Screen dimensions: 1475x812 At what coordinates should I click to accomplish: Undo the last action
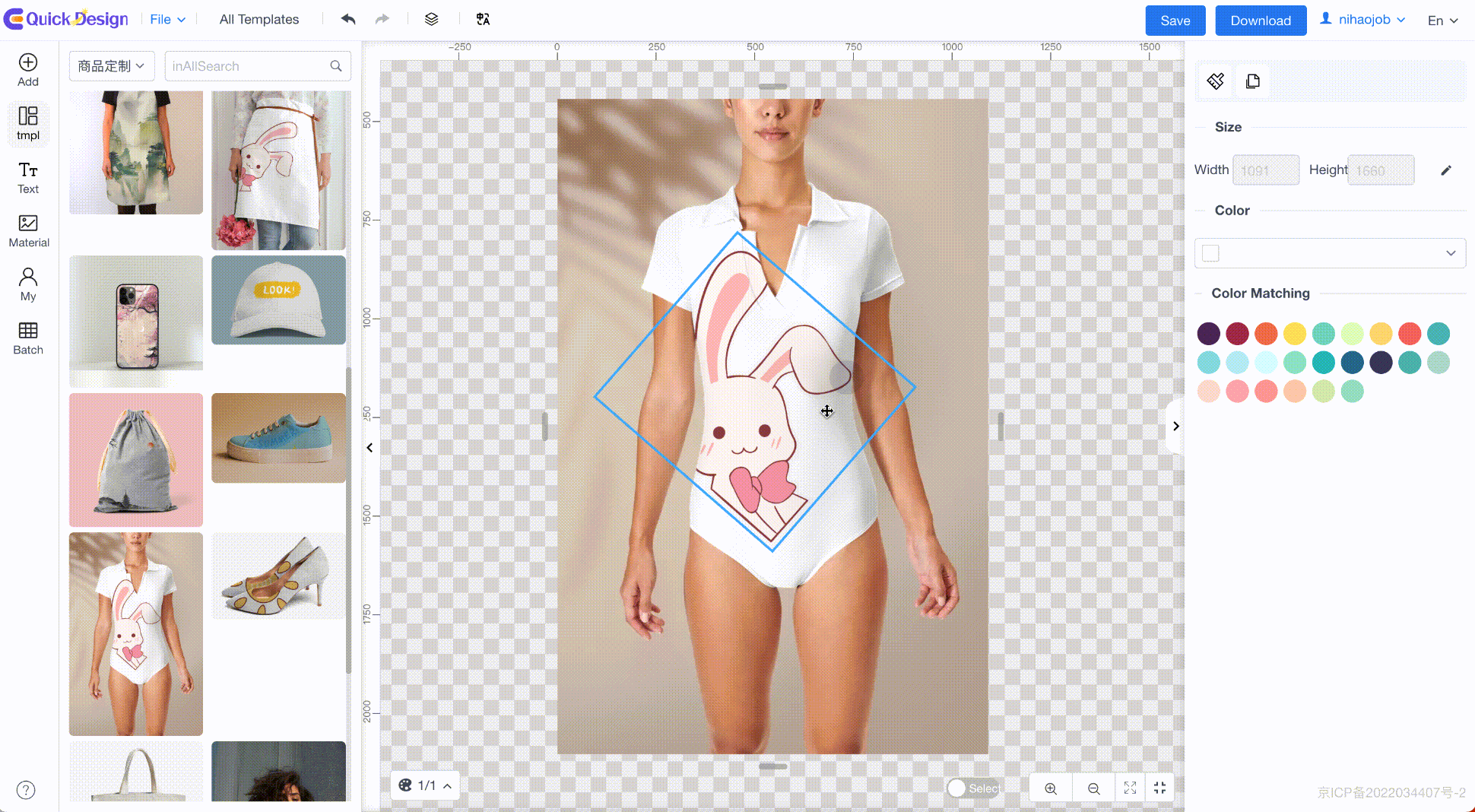coord(348,19)
